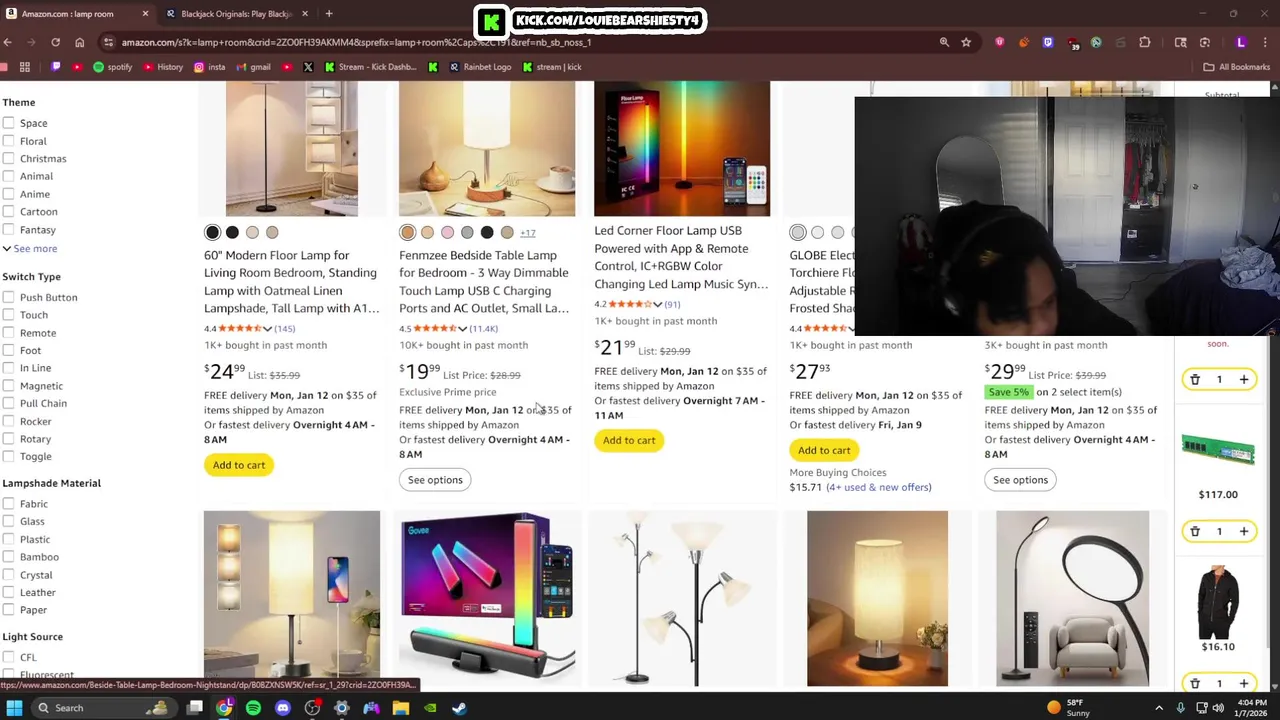Go back to the previous page
Viewport: 1280px width, 720px height.
8,42
